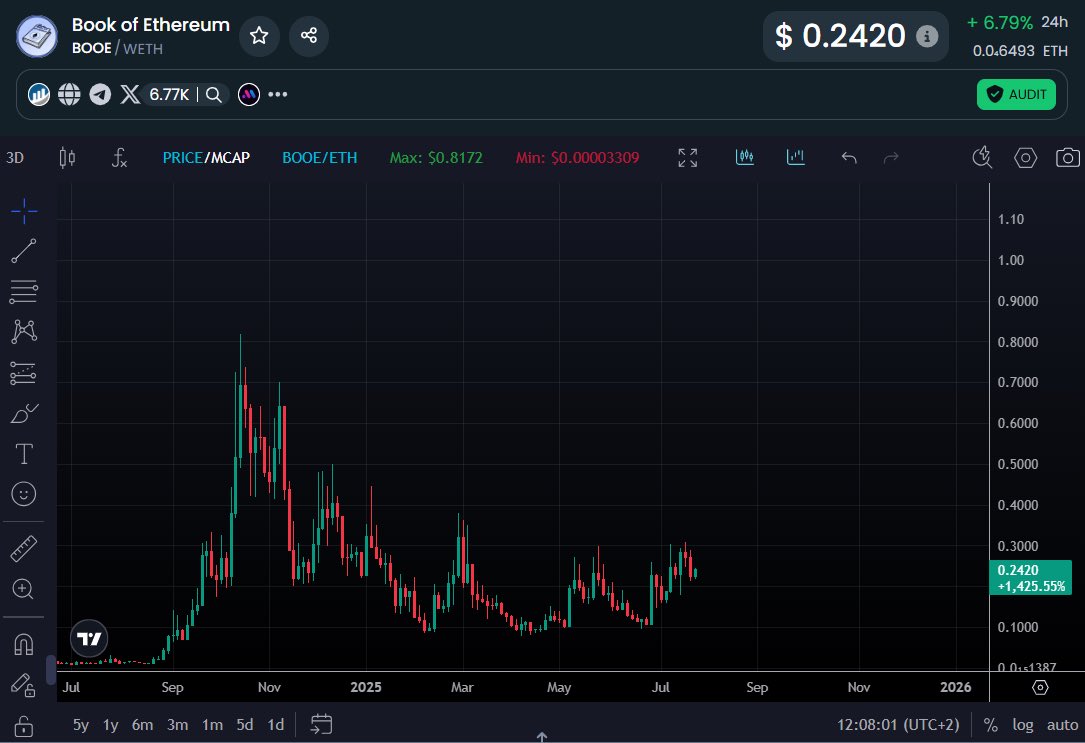This screenshot has height=743, width=1085.
Task: Set time range to 1d
Action: (276, 724)
